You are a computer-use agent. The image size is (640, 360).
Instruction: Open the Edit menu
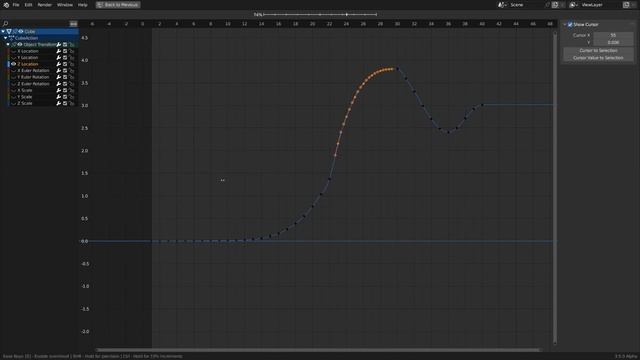click(28, 5)
